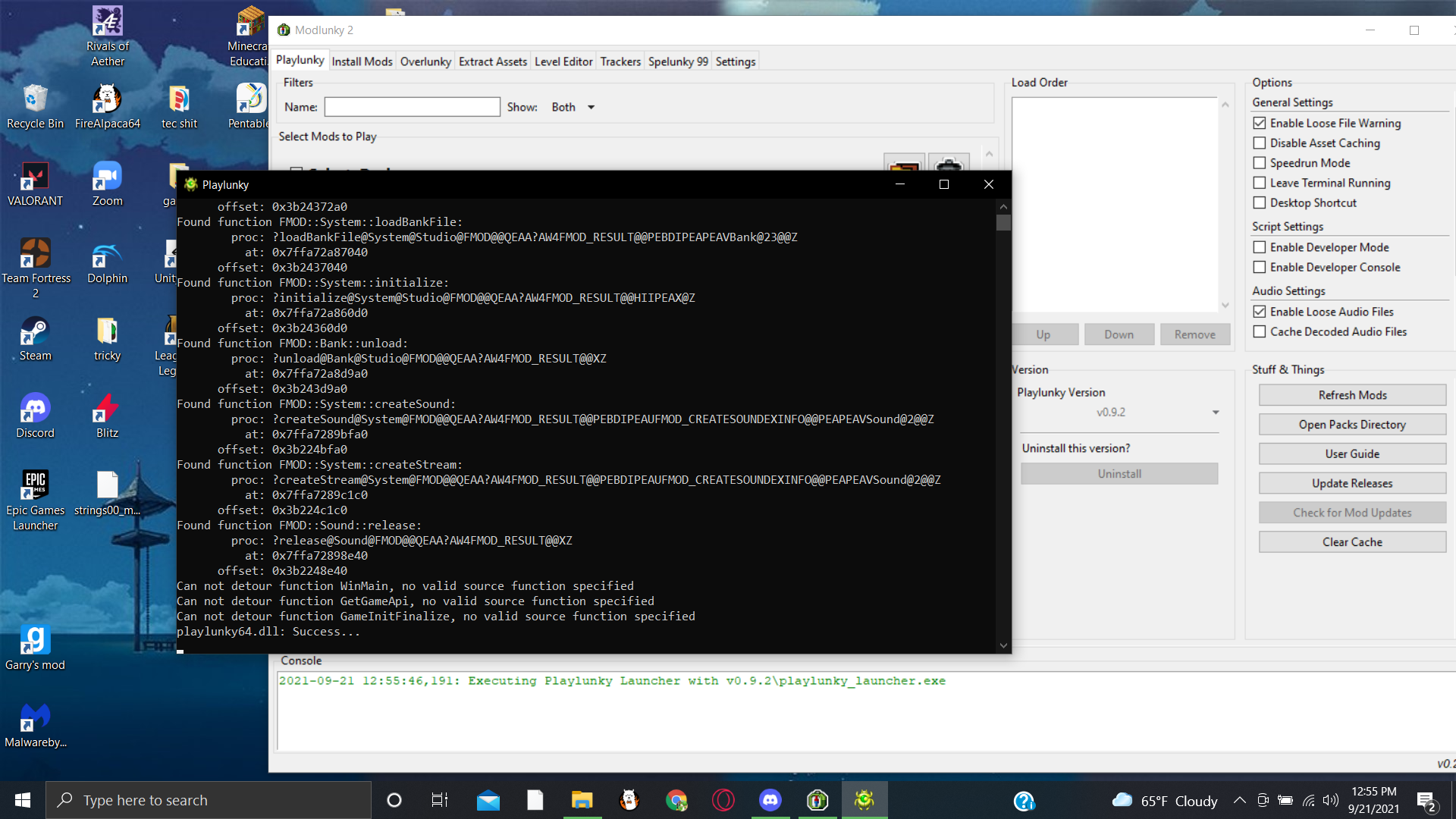Open Discord from the taskbar
Viewport: 1456px width, 819px height.
click(x=770, y=800)
